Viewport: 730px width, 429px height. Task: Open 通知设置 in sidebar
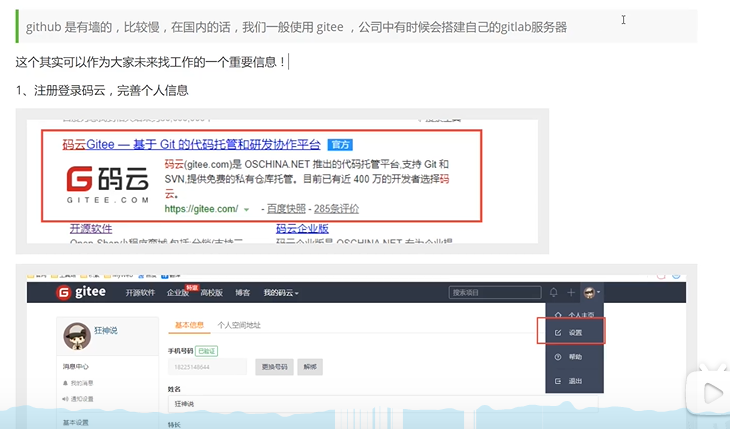78,399
